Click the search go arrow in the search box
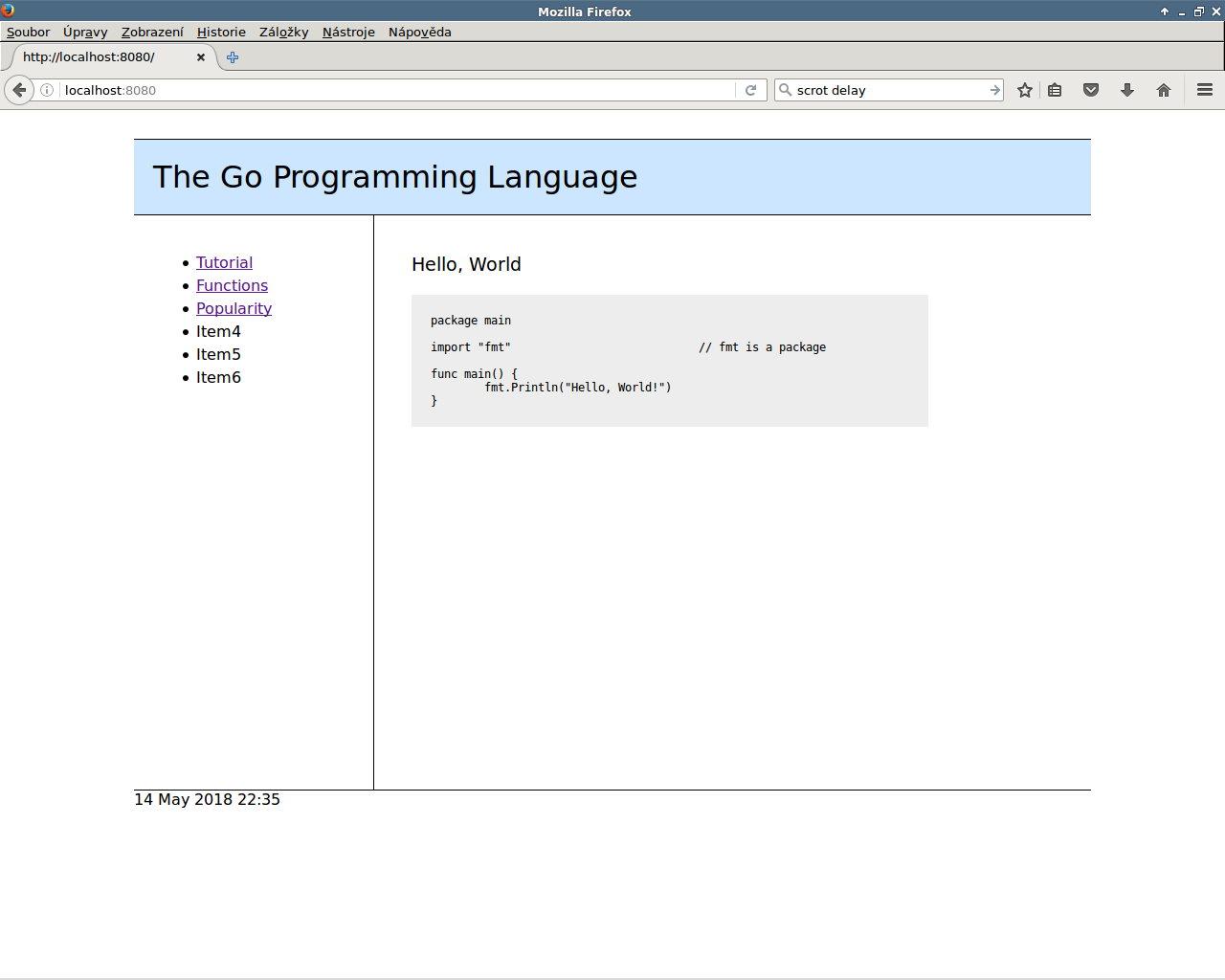Image resolution: width=1225 pixels, height=980 pixels. point(994,90)
